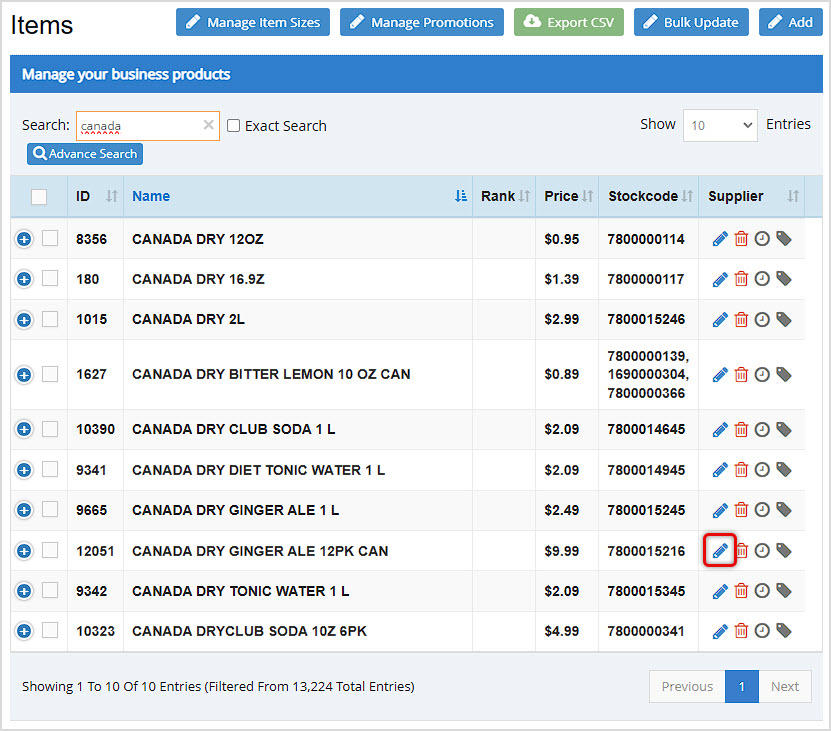Viewport: 831px width, 731px height.
Task: Expand the row for item 1627
Action: (x=23, y=374)
